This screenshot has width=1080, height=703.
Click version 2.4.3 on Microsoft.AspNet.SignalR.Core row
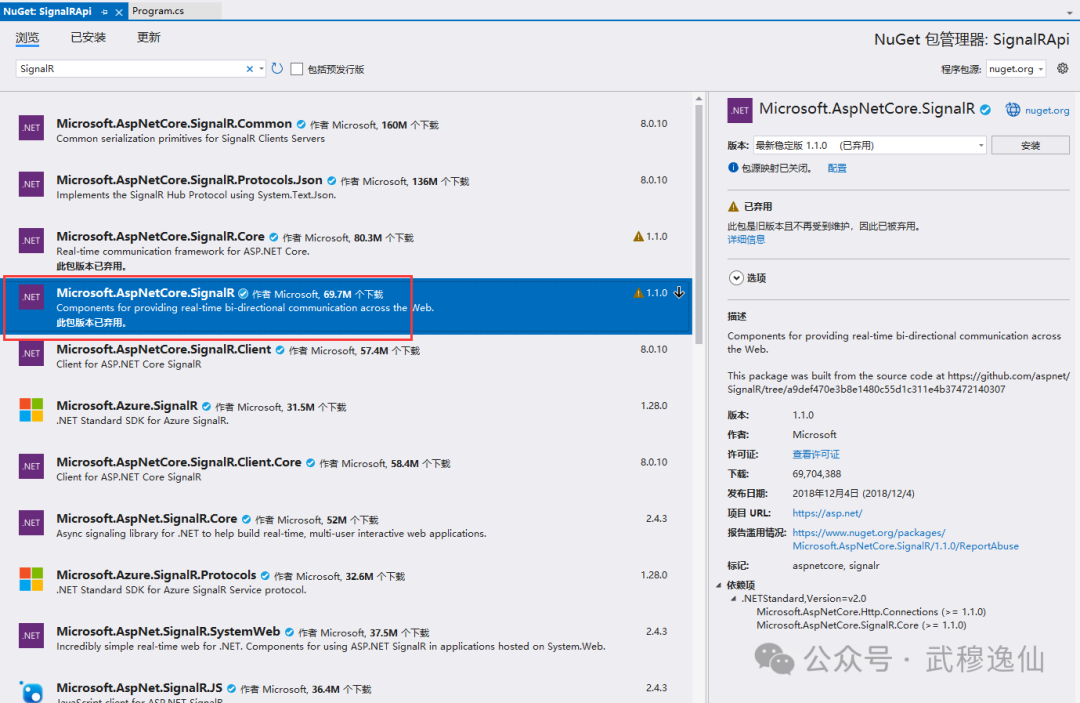(x=656, y=518)
